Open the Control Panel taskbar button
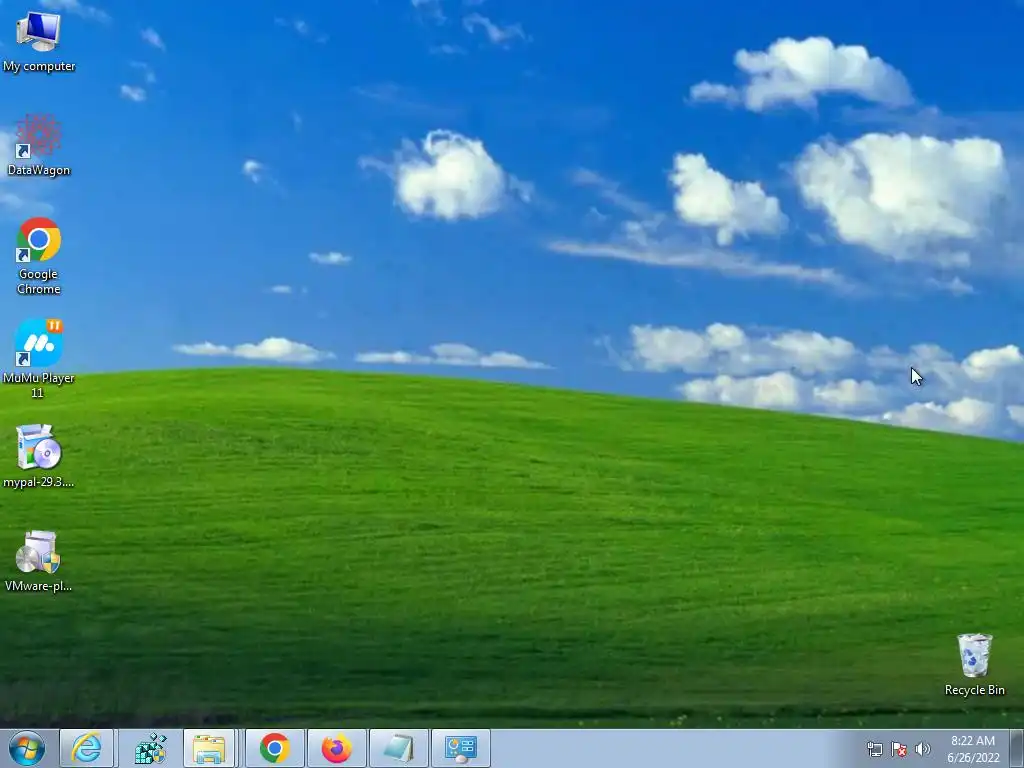Image resolution: width=1024 pixels, height=768 pixels. coord(461,748)
